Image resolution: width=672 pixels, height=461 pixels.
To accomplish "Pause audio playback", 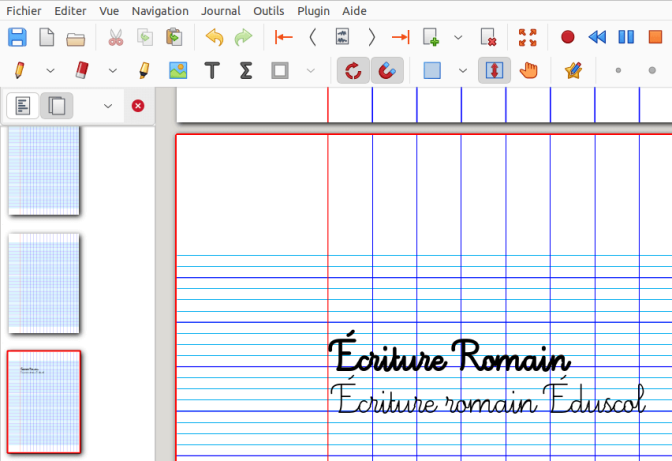I will [626, 37].
